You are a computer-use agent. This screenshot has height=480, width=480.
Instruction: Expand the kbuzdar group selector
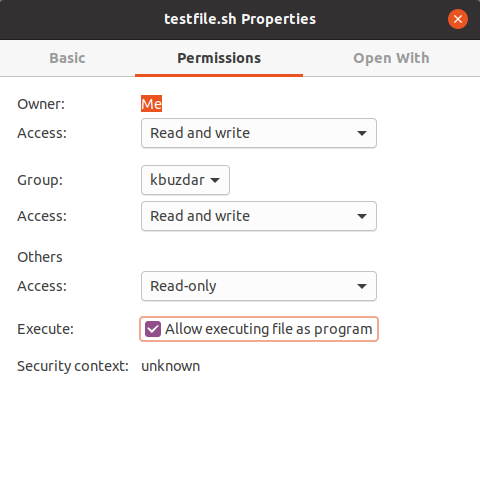tap(185, 180)
